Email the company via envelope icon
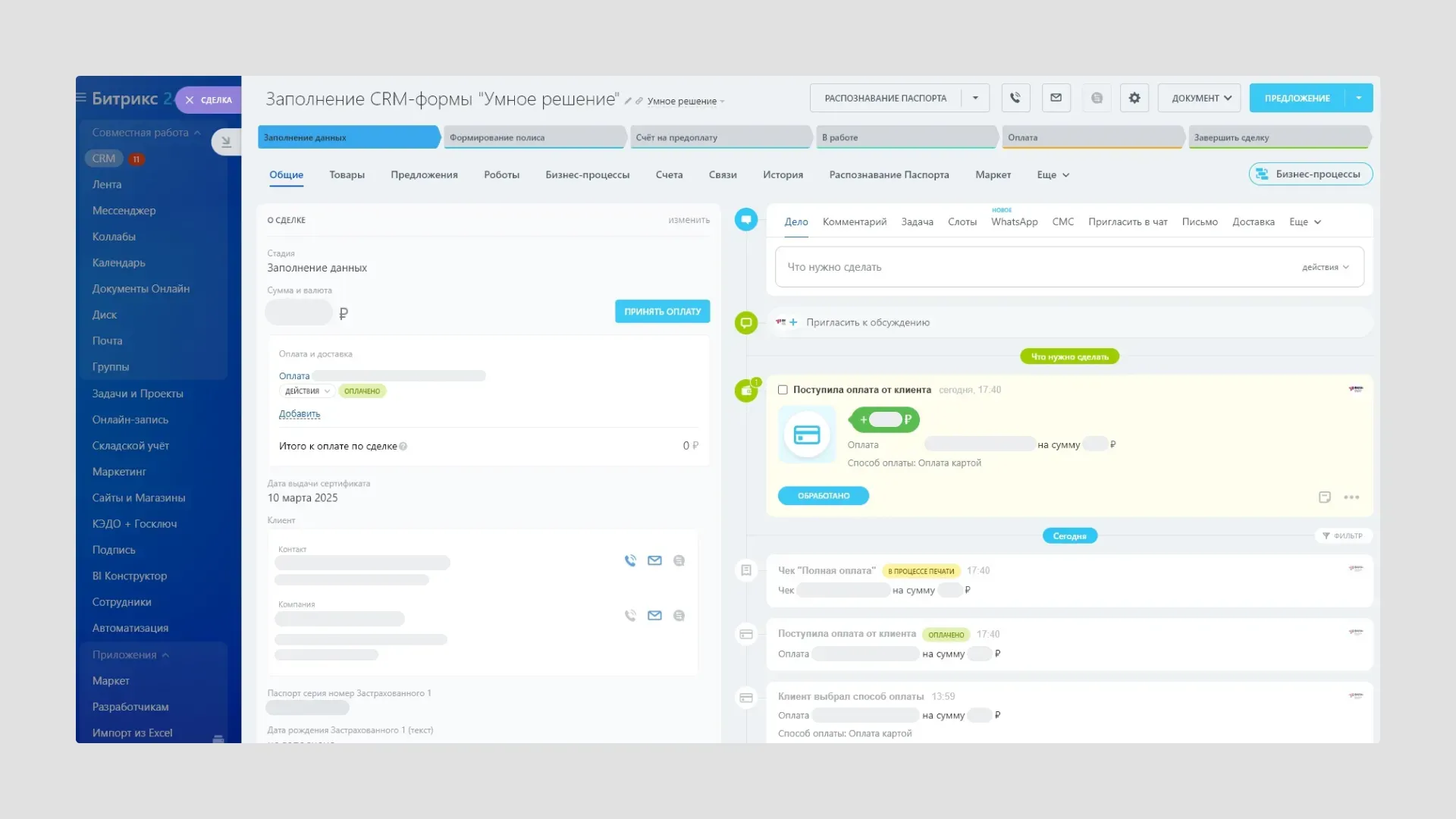 [654, 616]
